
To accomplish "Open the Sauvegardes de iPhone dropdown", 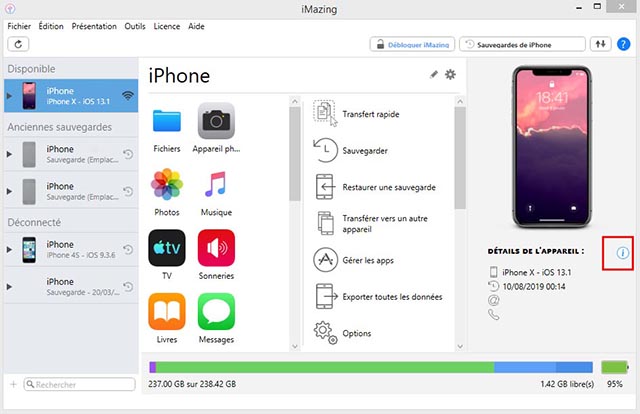I will click(522, 44).
